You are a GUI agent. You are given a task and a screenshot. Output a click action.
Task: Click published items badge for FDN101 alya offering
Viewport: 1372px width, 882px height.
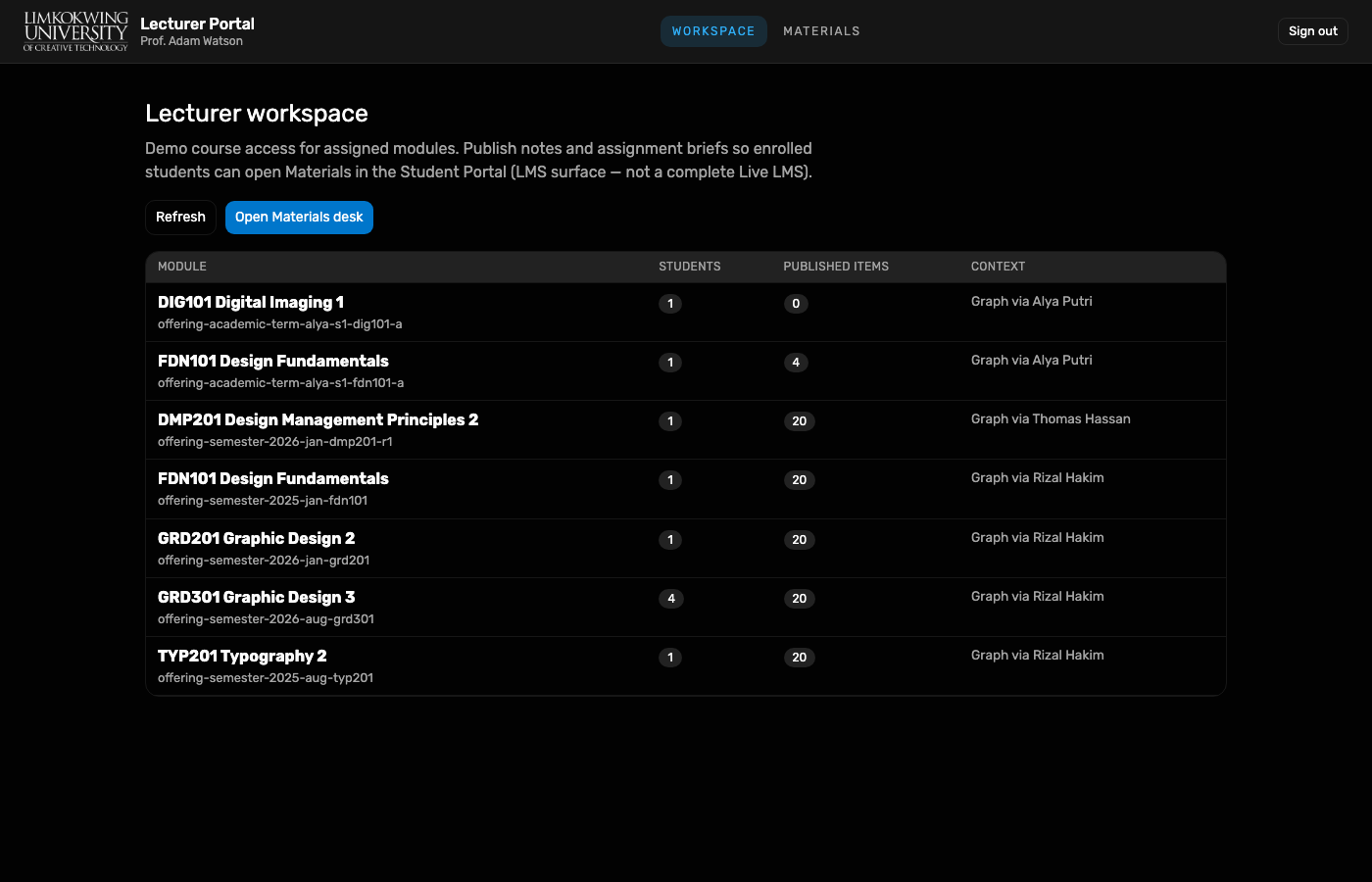(x=796, y=363)
